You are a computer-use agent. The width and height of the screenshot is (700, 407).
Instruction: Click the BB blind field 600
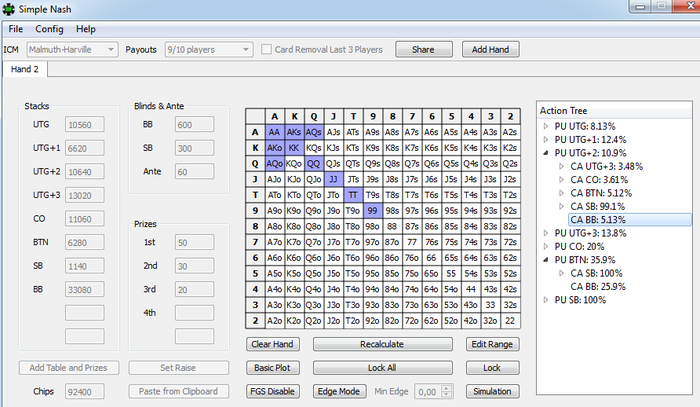194,125
